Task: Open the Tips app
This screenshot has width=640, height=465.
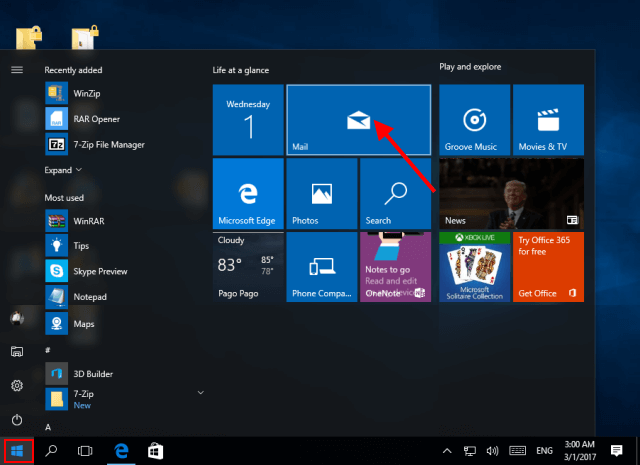Action: click(122, 246)
